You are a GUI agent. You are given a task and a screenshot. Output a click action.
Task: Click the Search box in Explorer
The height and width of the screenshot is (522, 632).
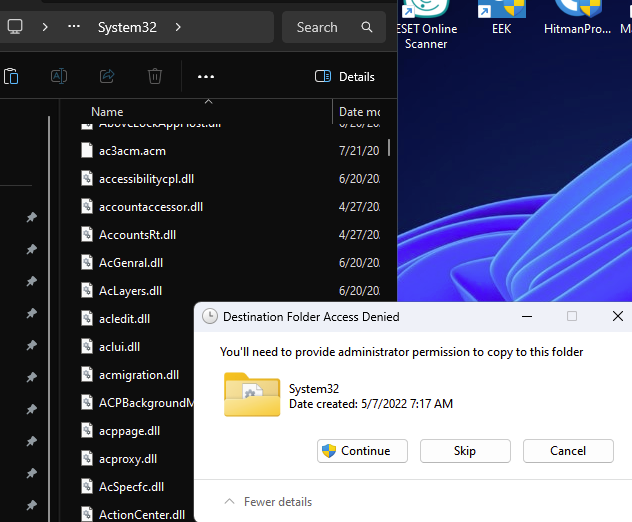pyautogui.click(x=334, y=27)
